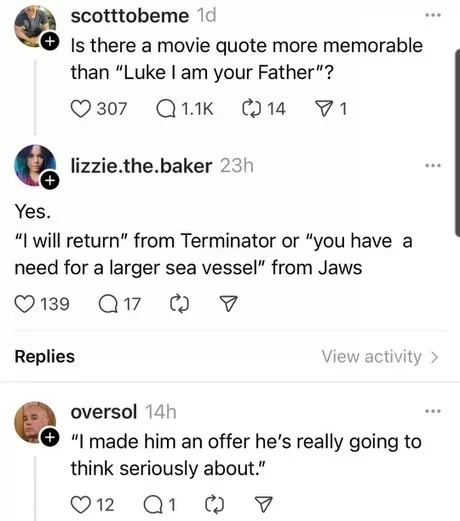Follow lizzie.the.baker via avatar plus badge
The width and height of the screenshot is (460, 521).
(x=50, y=181)
